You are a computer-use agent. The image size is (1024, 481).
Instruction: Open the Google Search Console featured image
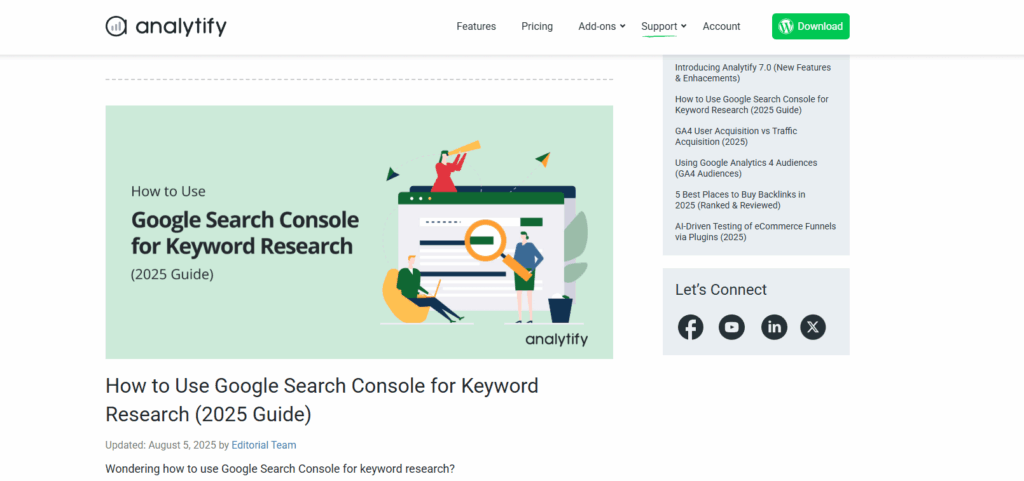359,232
